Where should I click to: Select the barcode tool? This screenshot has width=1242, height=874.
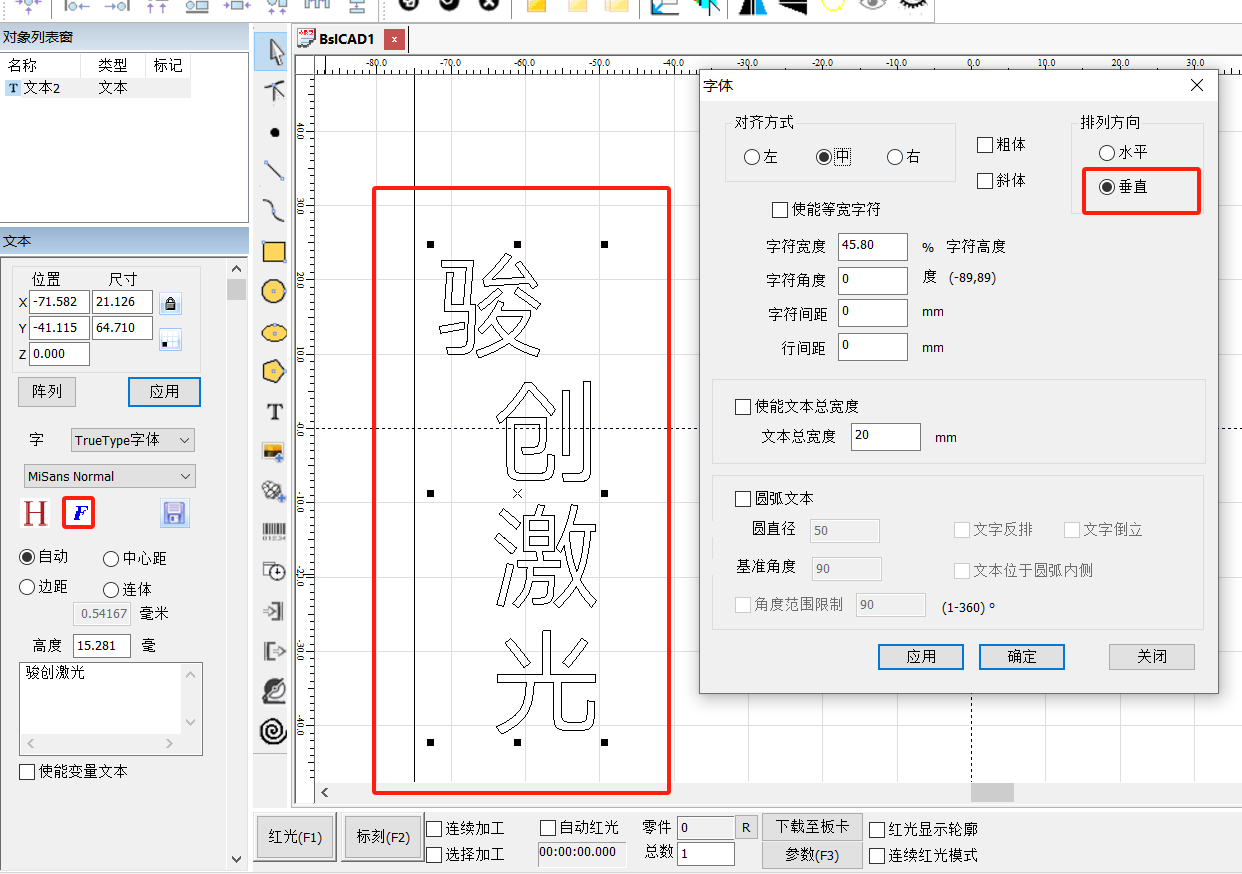point(272,531)
